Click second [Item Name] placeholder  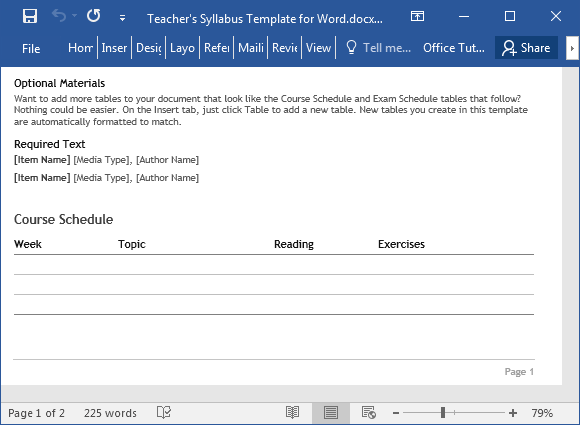tap(42, 178)
